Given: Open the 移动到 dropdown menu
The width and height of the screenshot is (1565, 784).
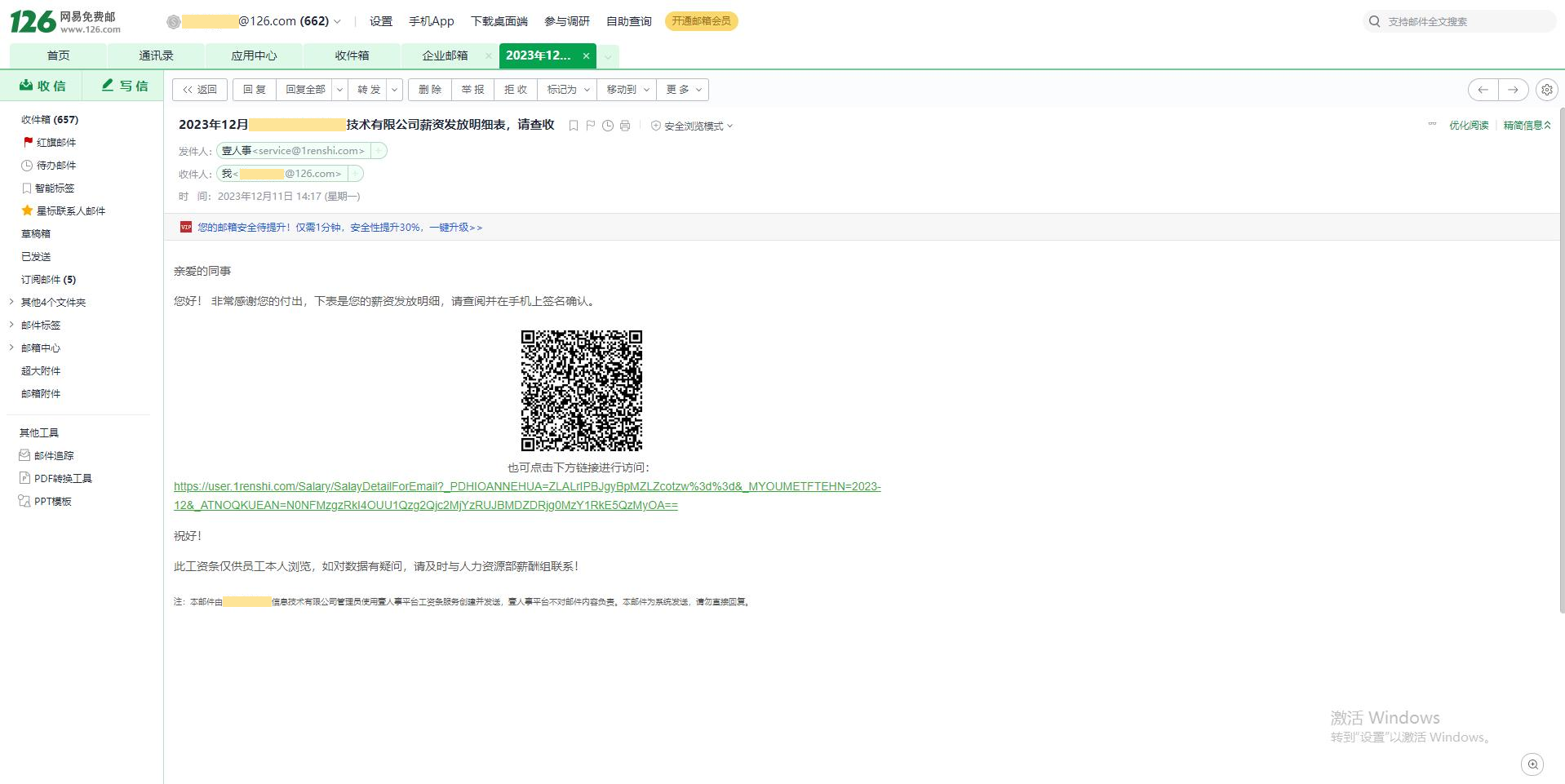Looking at the screenshot, I should point(627,90).
